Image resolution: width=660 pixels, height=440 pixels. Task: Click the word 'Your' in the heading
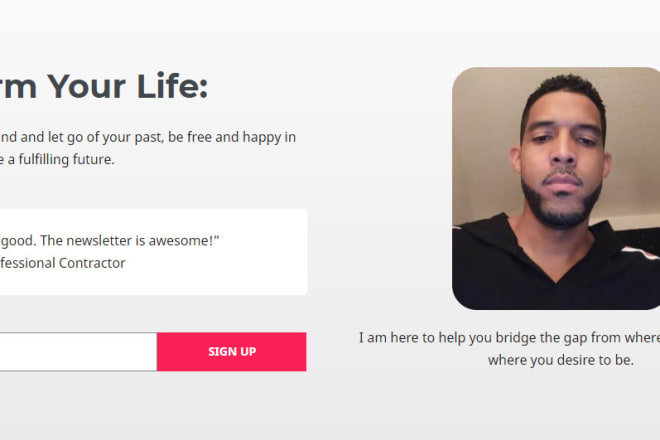click(86, 86)
